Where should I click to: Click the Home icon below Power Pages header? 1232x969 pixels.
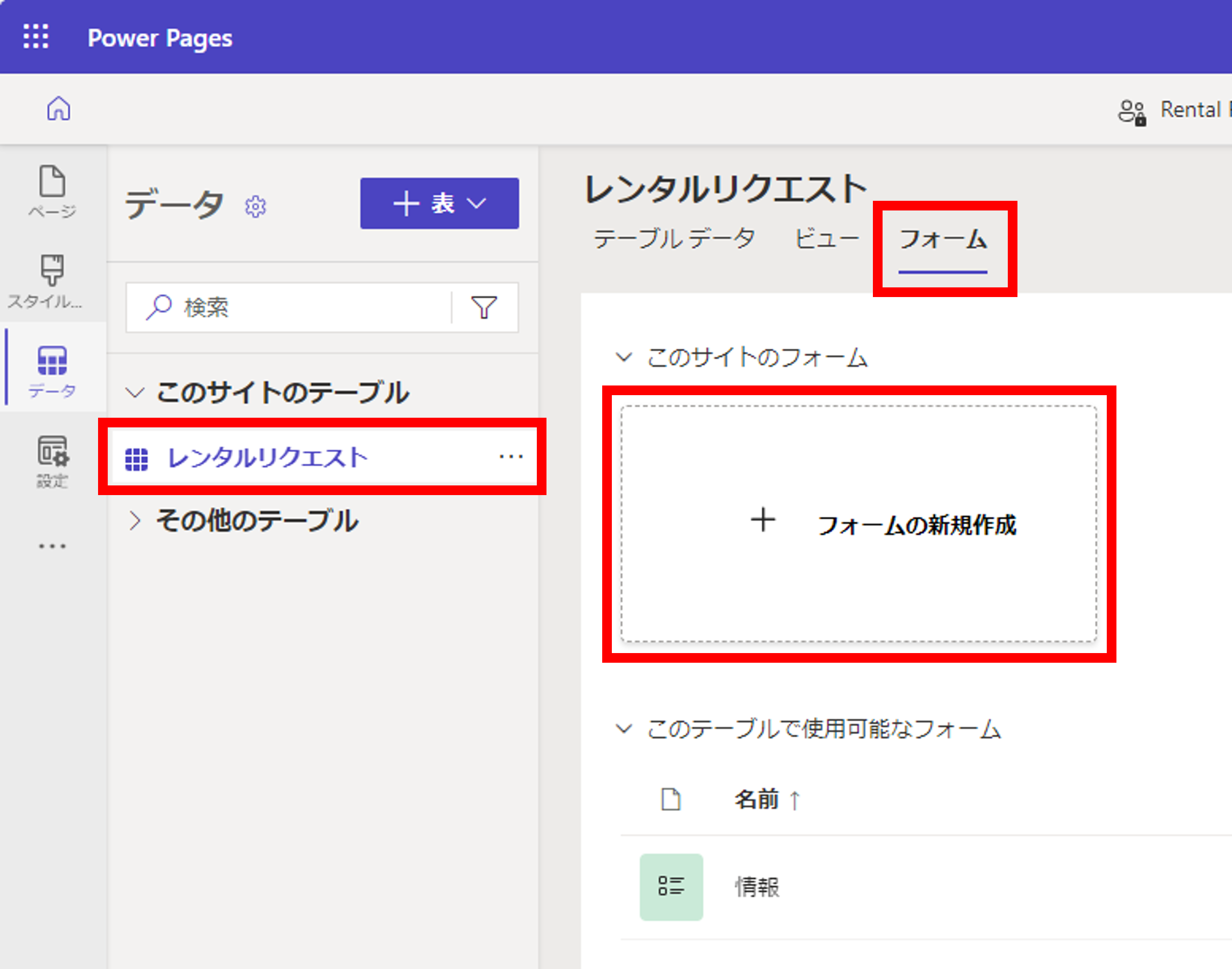(x=58, y=109)
